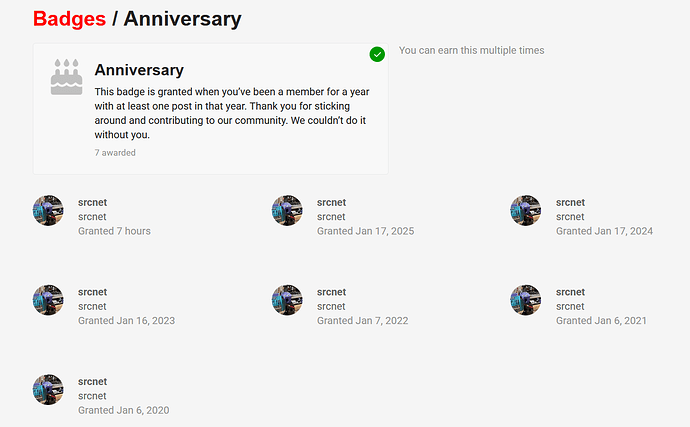Click srcnet avatar granted 7 hours ago
Screen dimensions: 690x427
point(48,210)
